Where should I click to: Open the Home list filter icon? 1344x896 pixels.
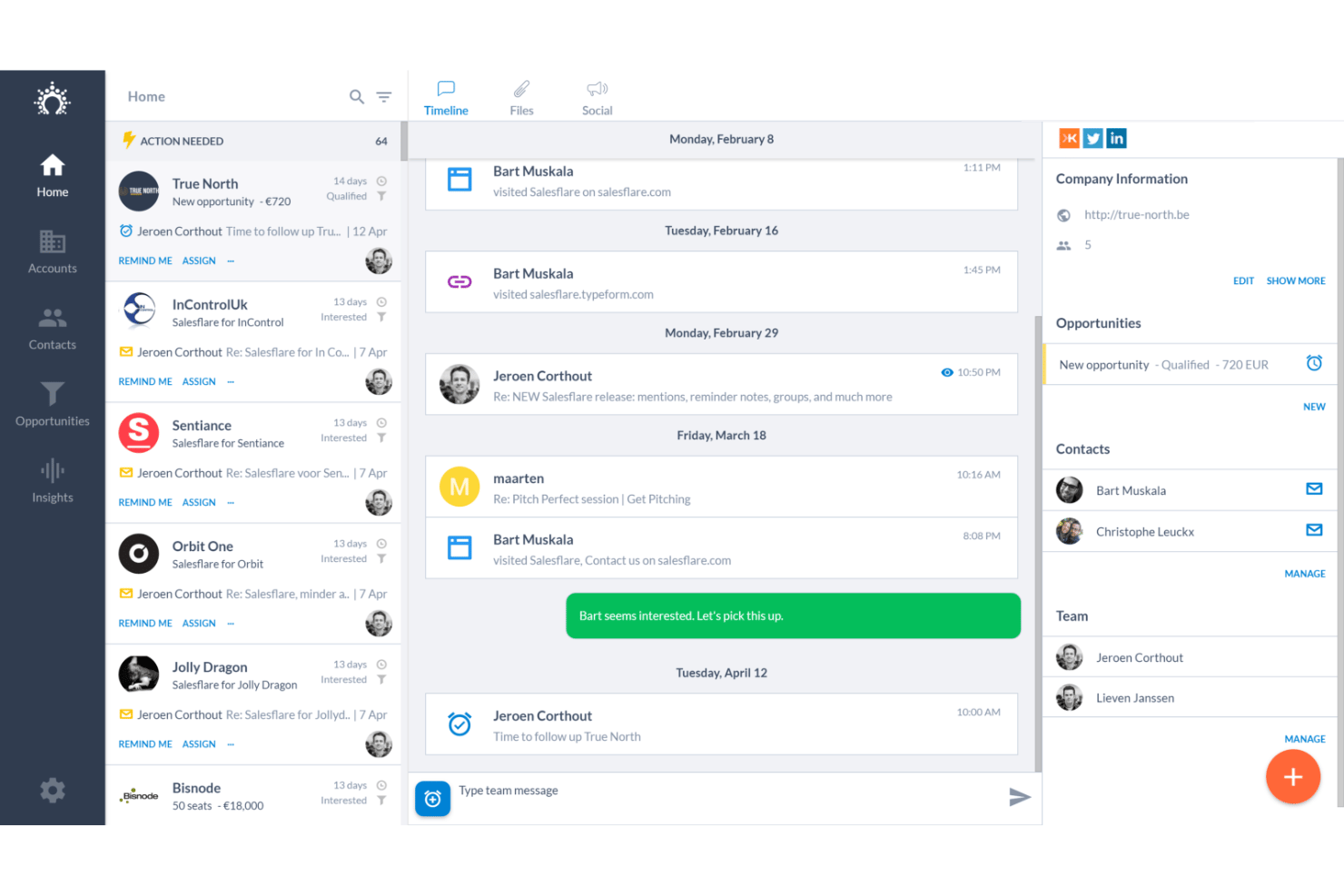[x=384, y=96]
